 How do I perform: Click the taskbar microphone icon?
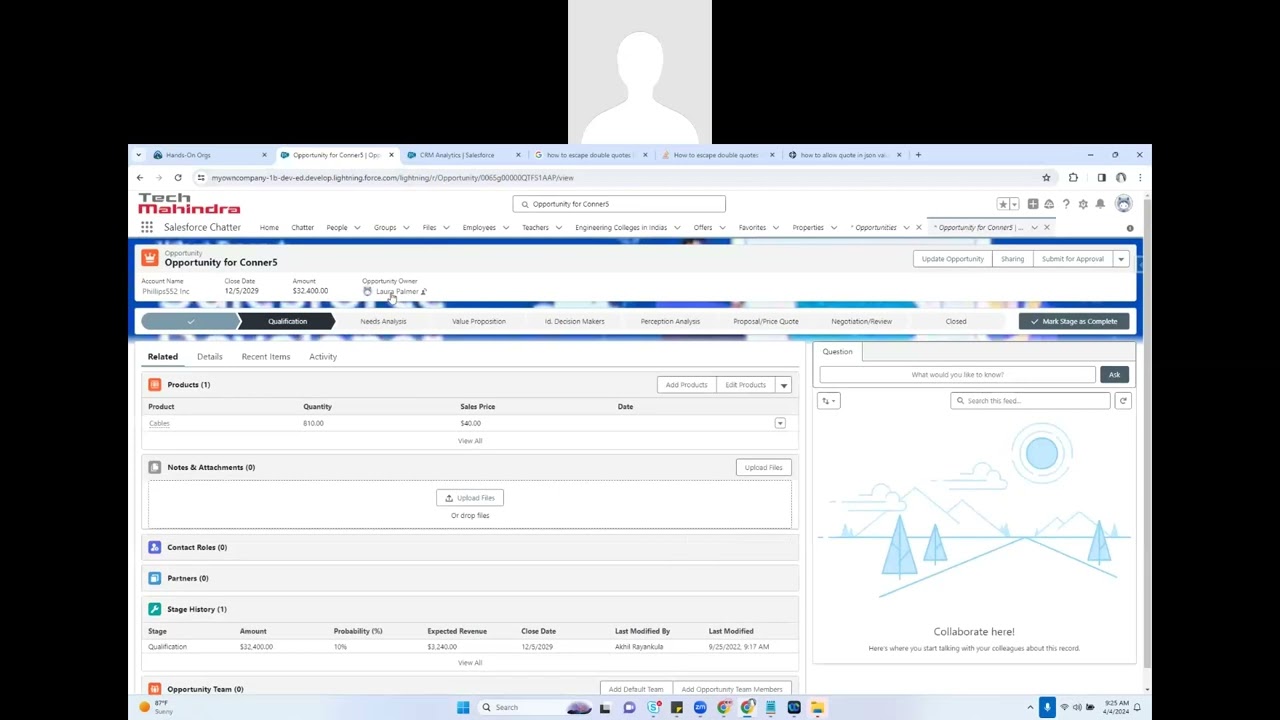pos(1047,707)
